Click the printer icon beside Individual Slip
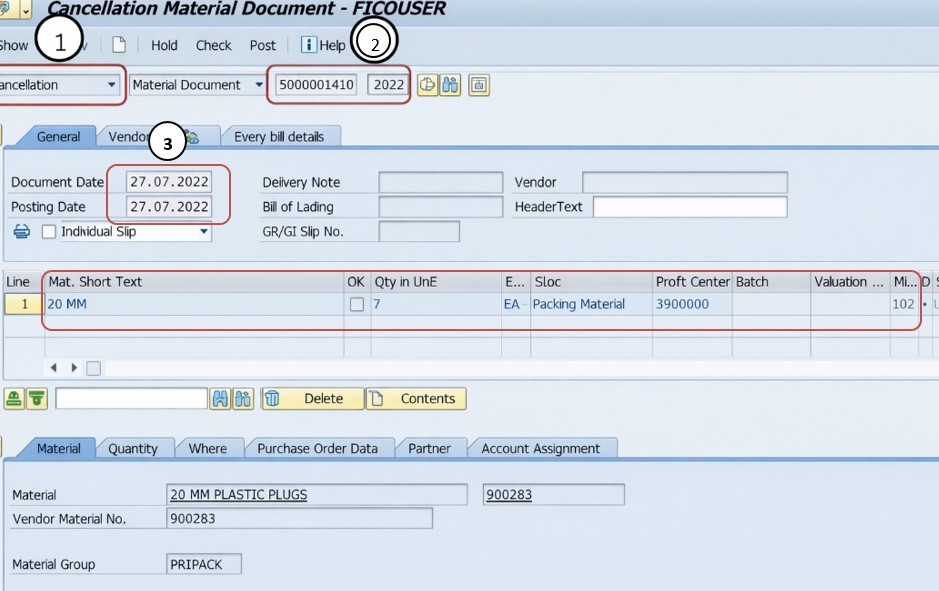This screenshot has width=939, height=591. [21, 231]
